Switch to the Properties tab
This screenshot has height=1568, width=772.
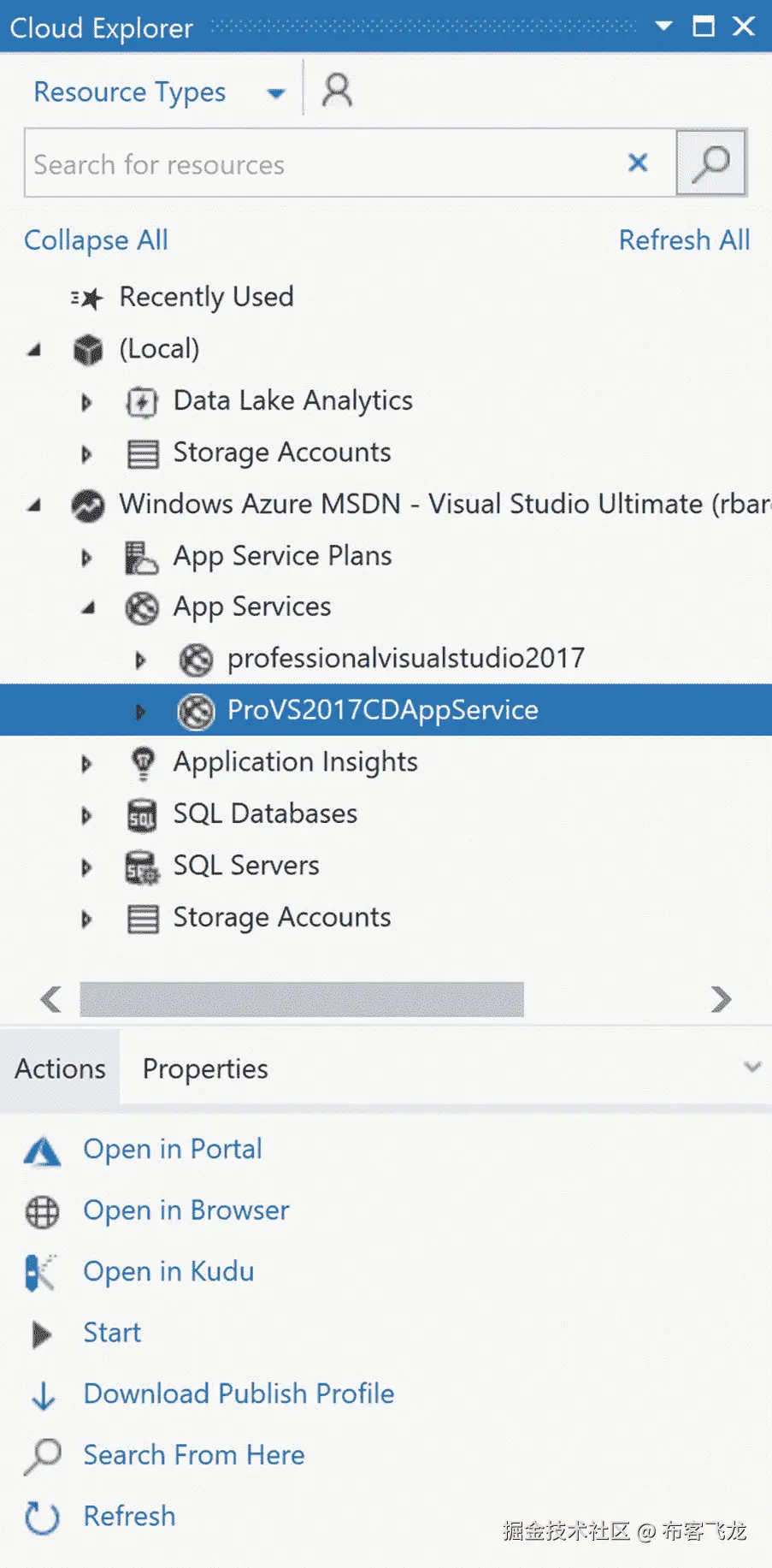(205, 1068)
